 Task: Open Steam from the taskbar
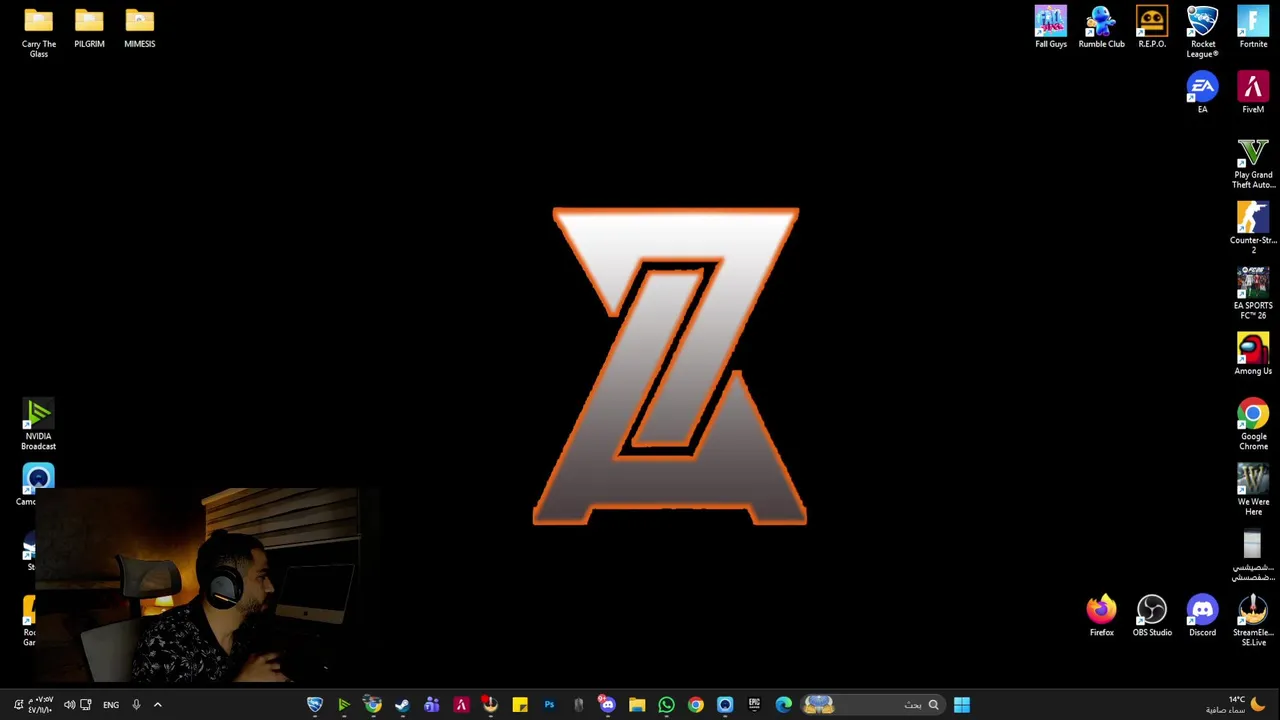click(x=402, y=705)
